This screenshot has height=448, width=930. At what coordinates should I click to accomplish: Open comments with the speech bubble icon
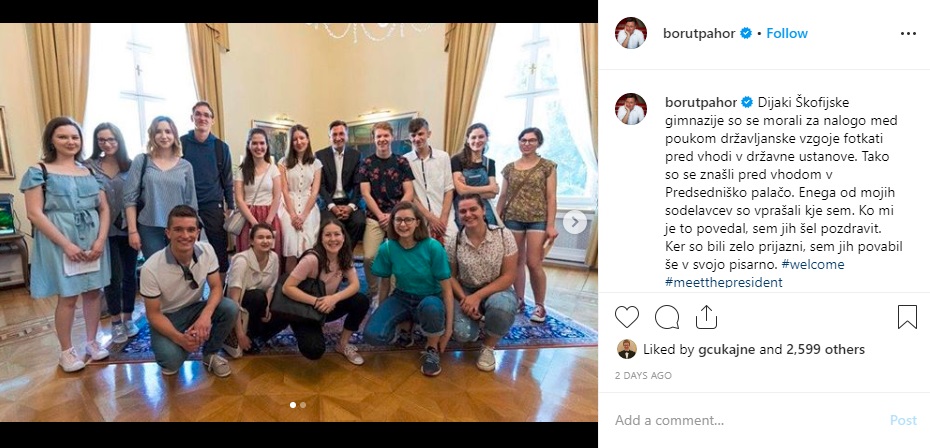point(667,317)
